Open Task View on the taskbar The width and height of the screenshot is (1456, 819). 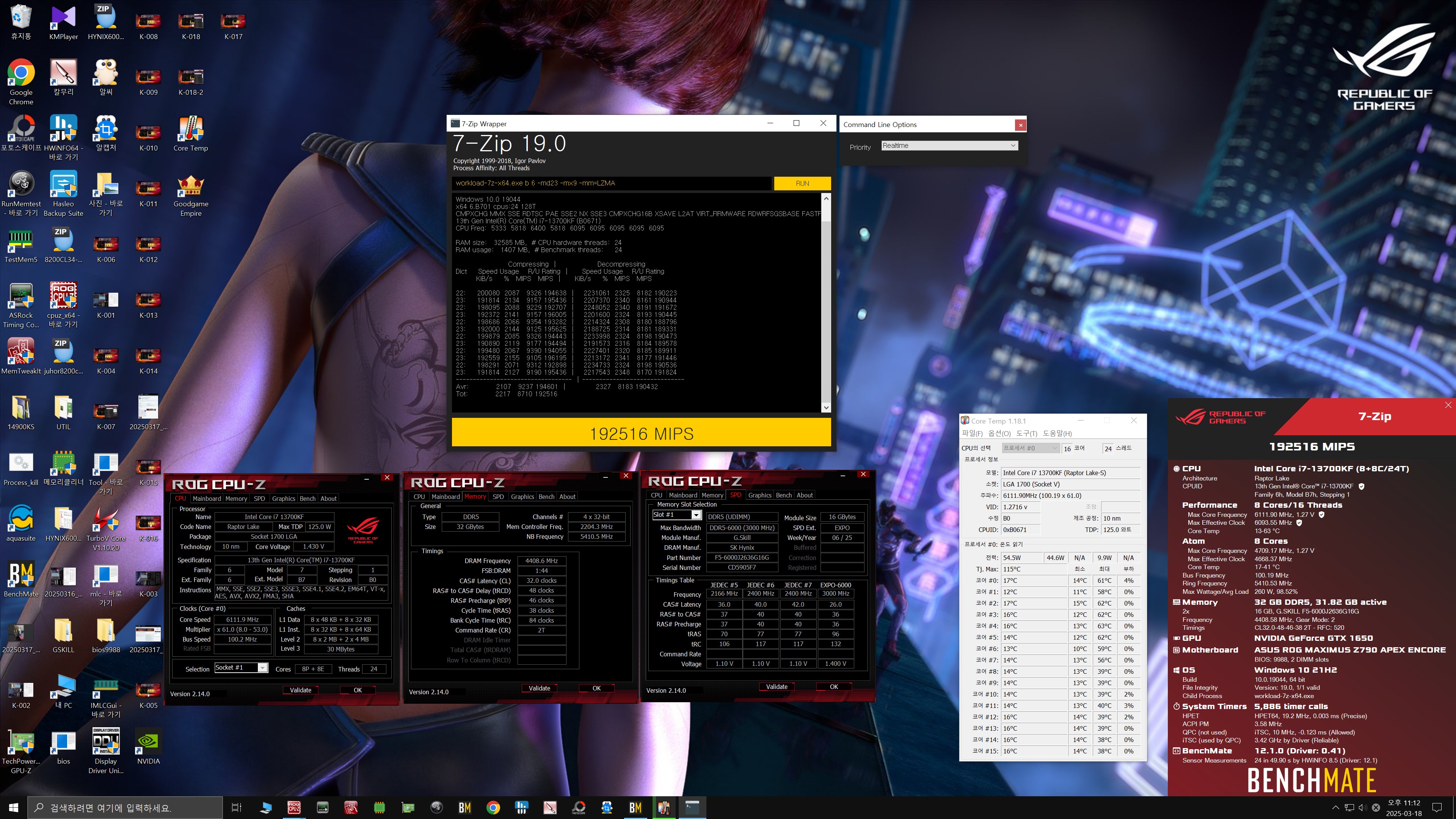236,808
